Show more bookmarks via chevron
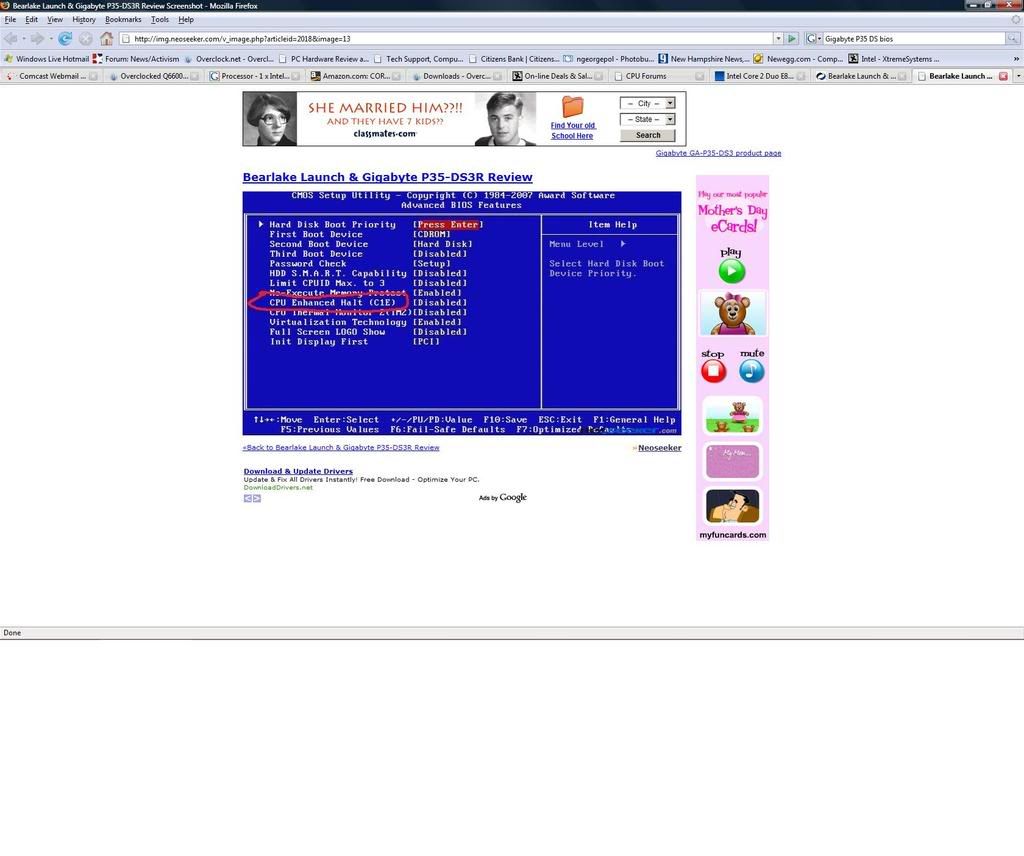This screenshot has width=1024, height=856. coord(1016,59)
